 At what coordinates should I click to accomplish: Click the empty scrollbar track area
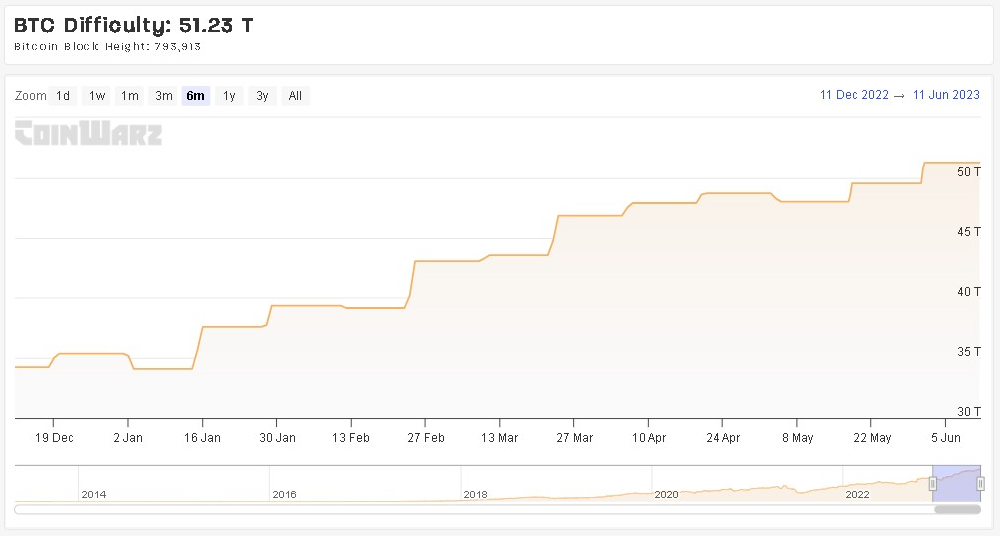pos(470,509)
